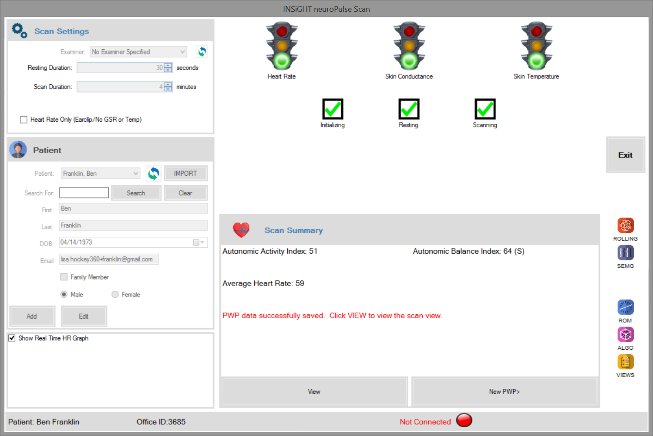This screenshot has height=436, width=653.
Task: Adjust the Scan Duration spinner arrows
Action: pos(168,87)
